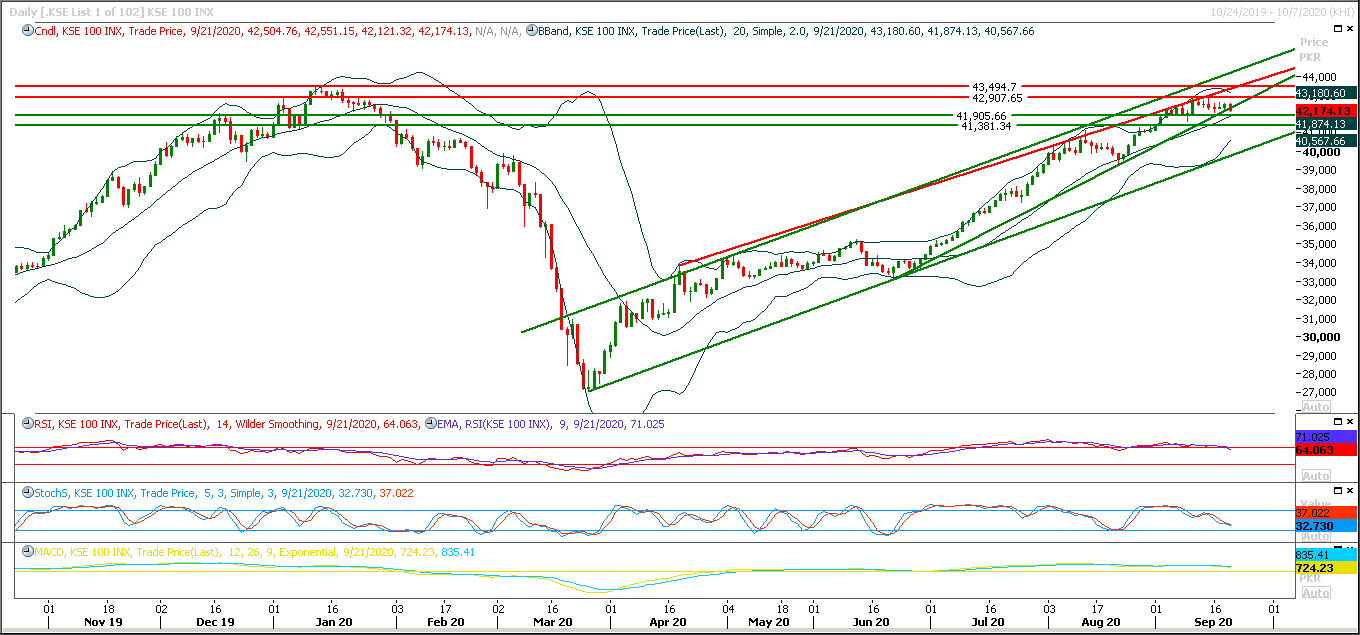
Task: Click the icon before the EMA RSI legend
Action: (x=431, y=424)
